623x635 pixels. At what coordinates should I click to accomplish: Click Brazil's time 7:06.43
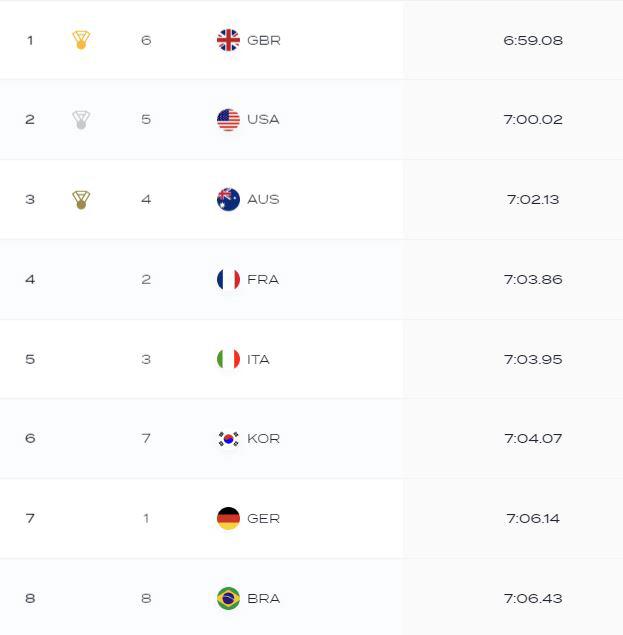[533, 598]
